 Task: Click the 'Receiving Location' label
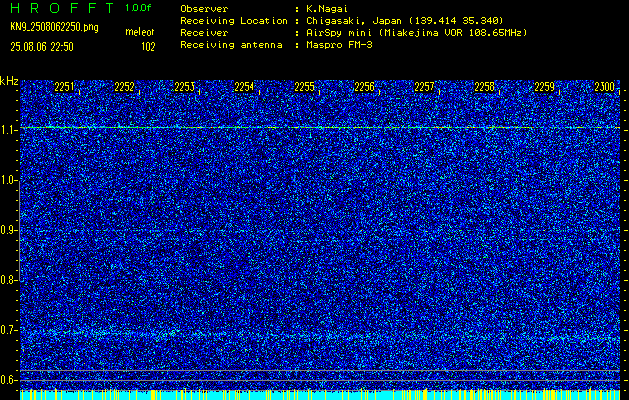234,21
